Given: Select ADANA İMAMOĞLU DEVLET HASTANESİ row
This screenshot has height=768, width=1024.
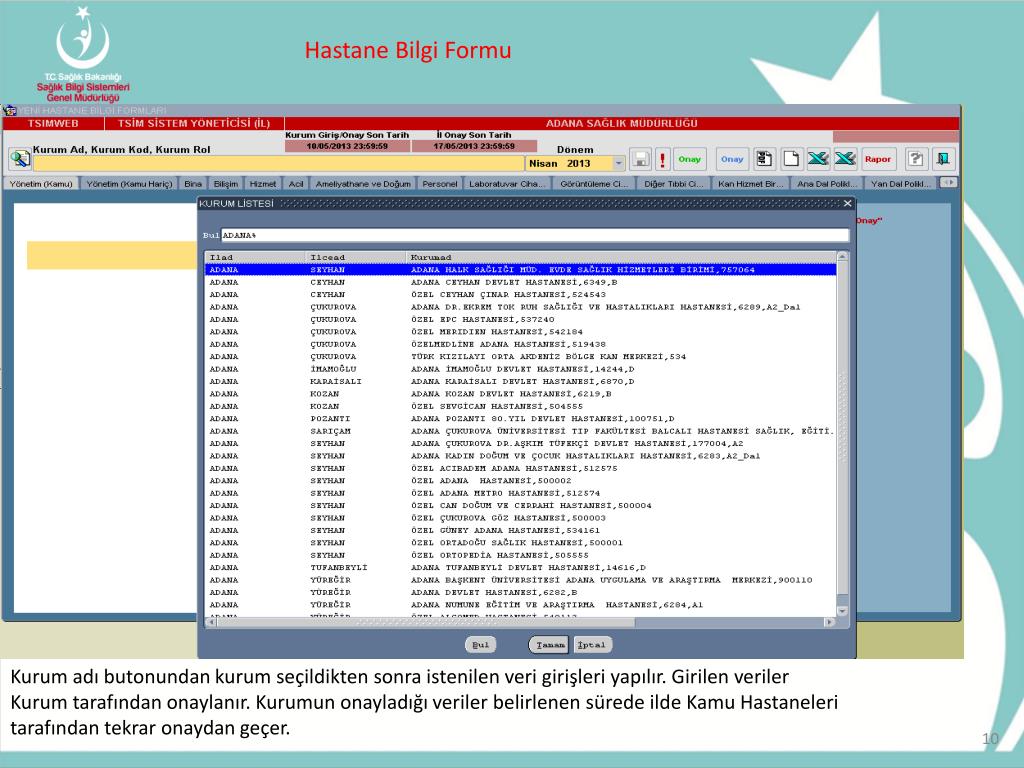Looking at the screenshot, I should 520,369.
